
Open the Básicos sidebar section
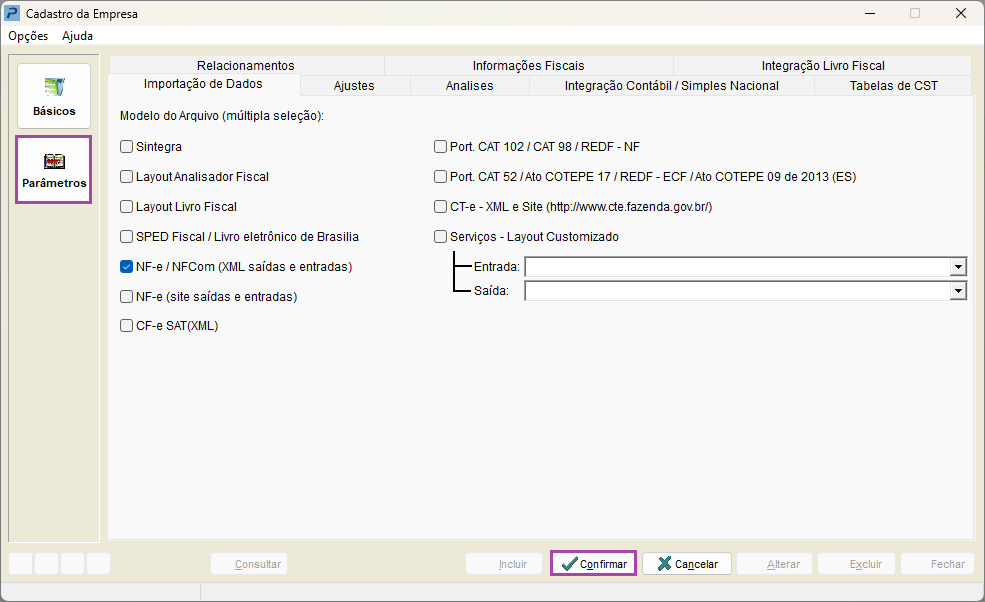tap(54, 96)
